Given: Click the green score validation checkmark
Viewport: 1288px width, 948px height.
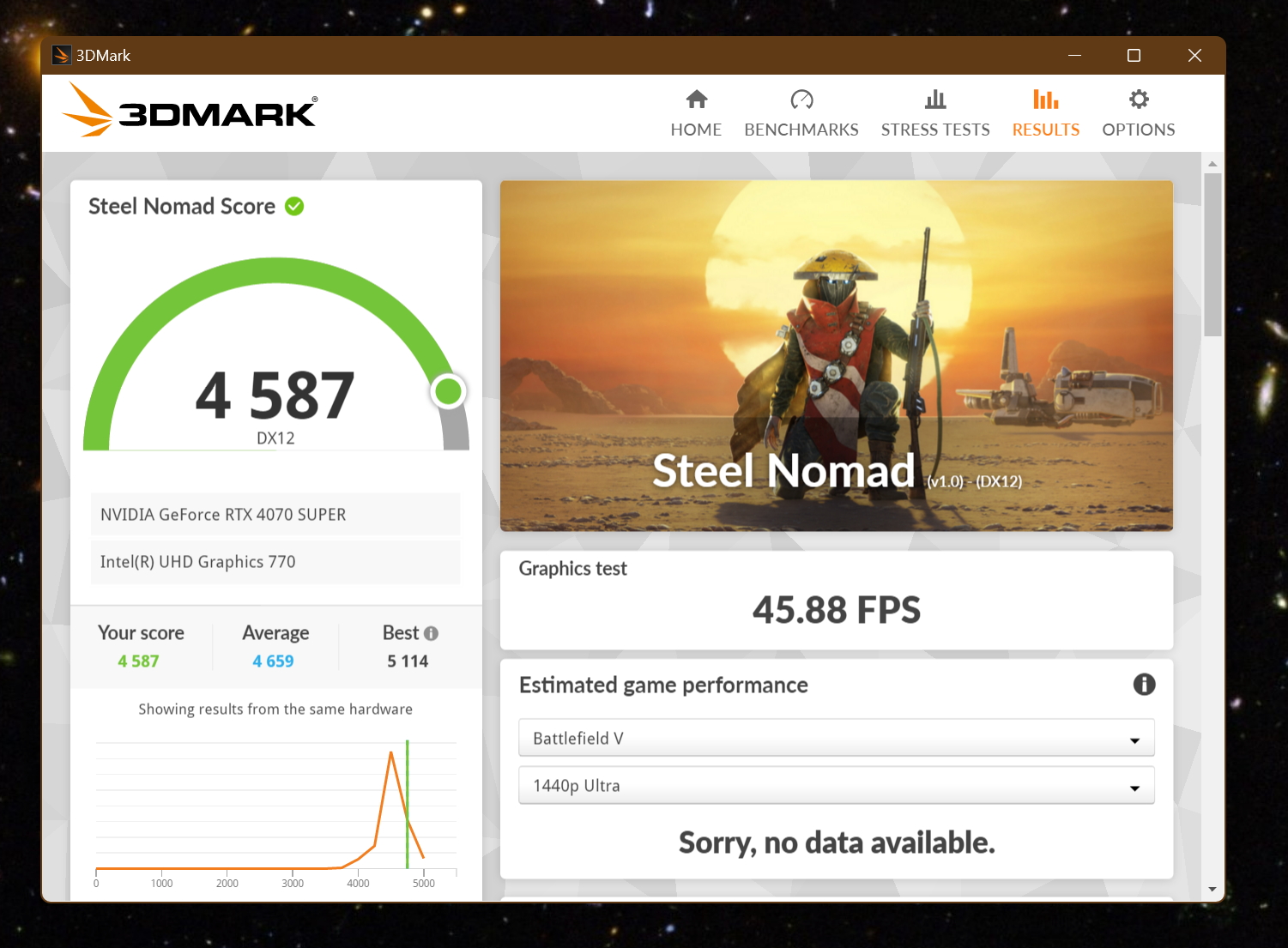Looking at the screenshot, I should click(x=294, y=207).
